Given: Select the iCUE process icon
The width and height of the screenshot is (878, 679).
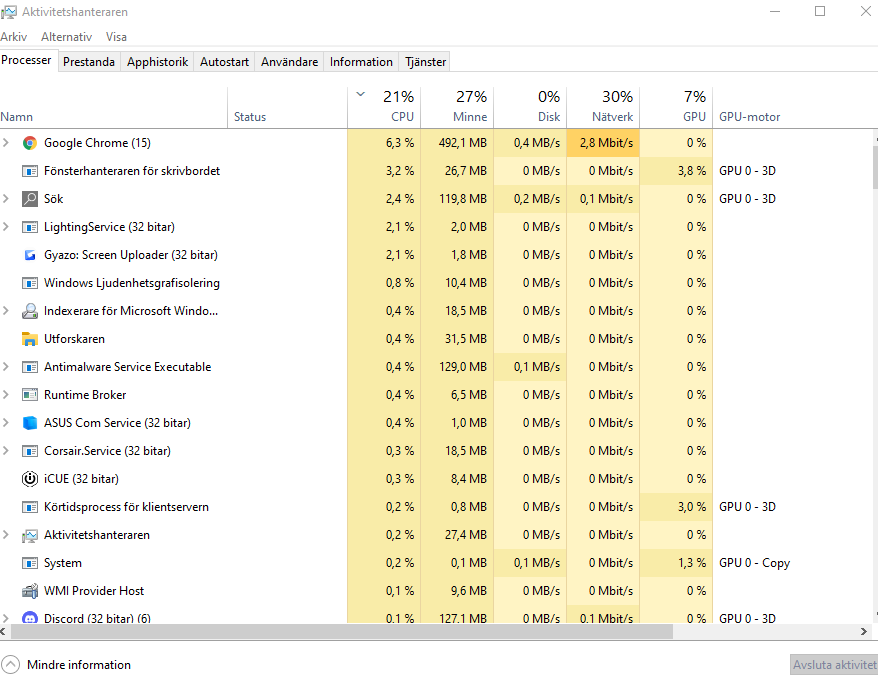Looking at the screenshot, I should tap(29, 479).
